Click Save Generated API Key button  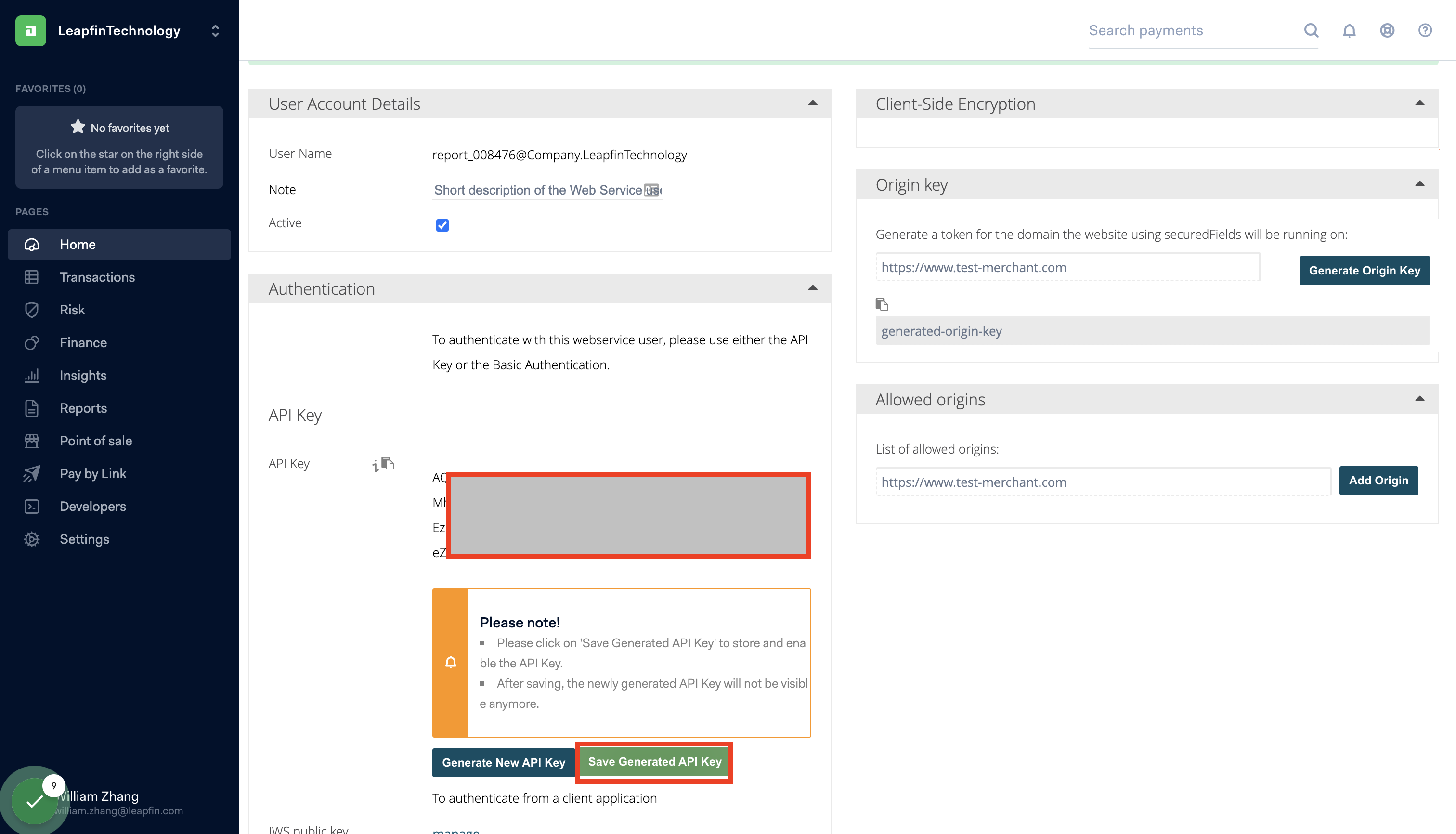[654, 762]
